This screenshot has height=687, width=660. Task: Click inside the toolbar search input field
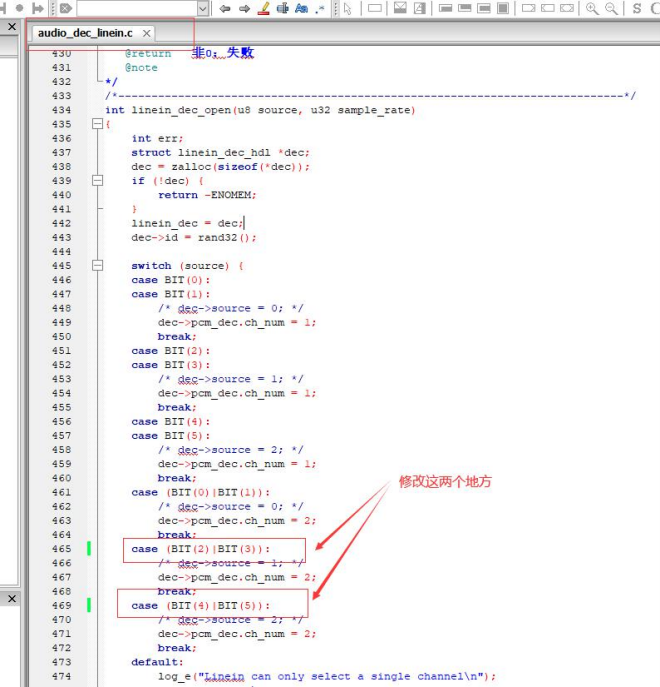click(x=138, y=8)
